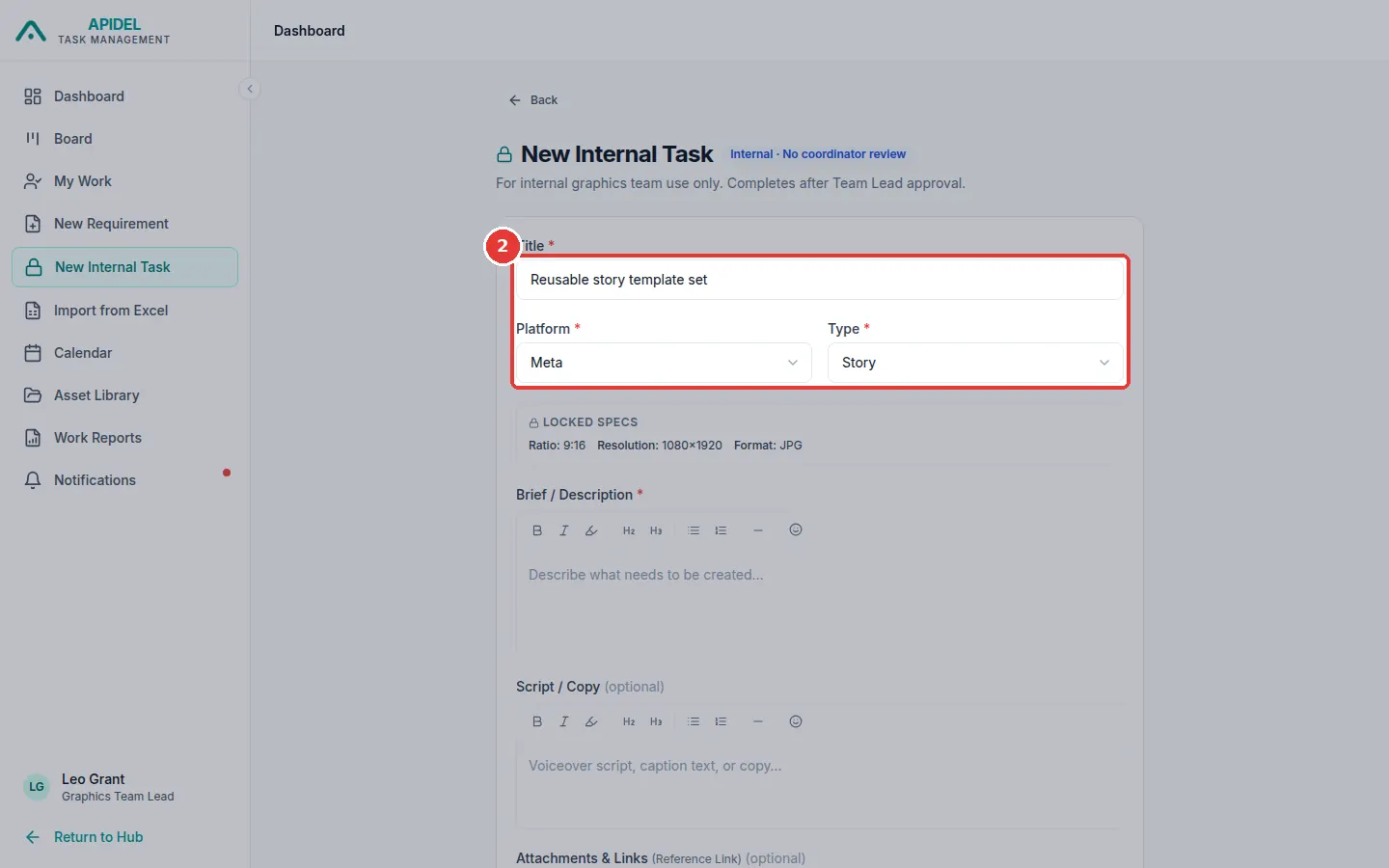Screen dimensions: 1389x868
Task: Click the Apidel logo icon
Action: coord(31,31)
